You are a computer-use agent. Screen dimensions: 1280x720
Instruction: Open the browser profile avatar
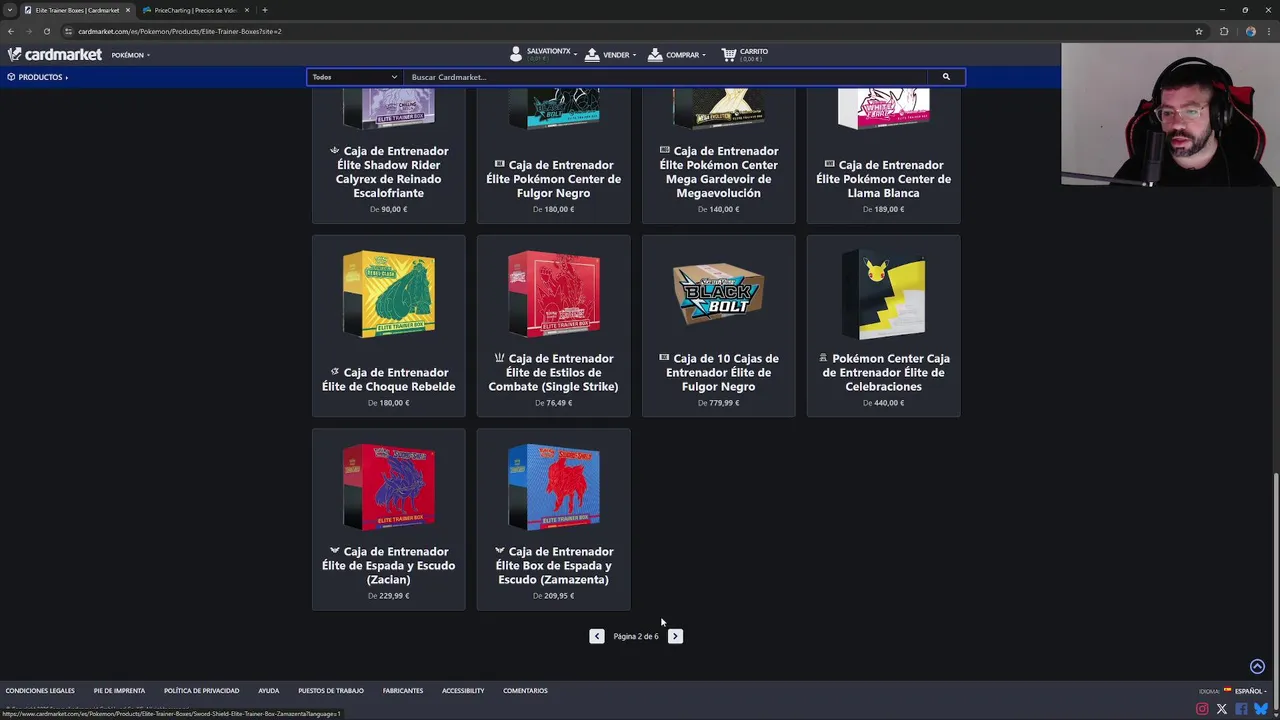[x=1250, y=31]
